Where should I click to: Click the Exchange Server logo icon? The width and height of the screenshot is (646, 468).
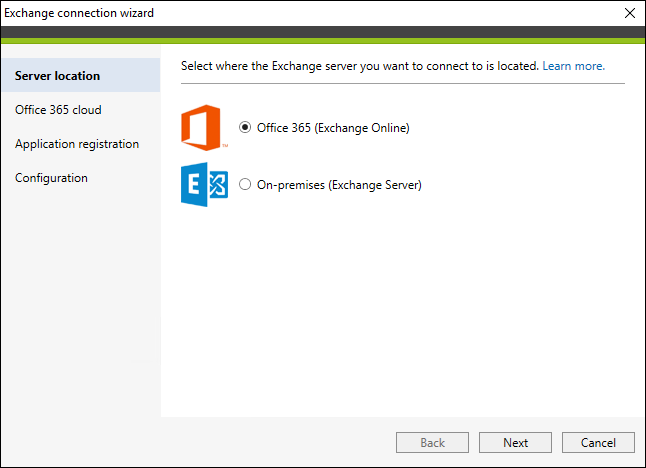pyautogui.click(x=204, y=185)
